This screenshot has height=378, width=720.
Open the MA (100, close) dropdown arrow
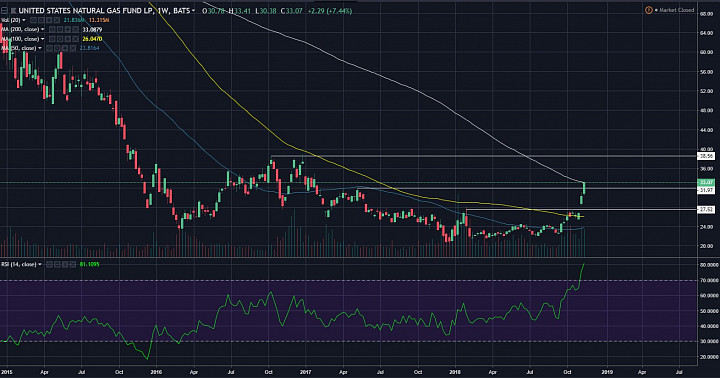click(43, 39)
